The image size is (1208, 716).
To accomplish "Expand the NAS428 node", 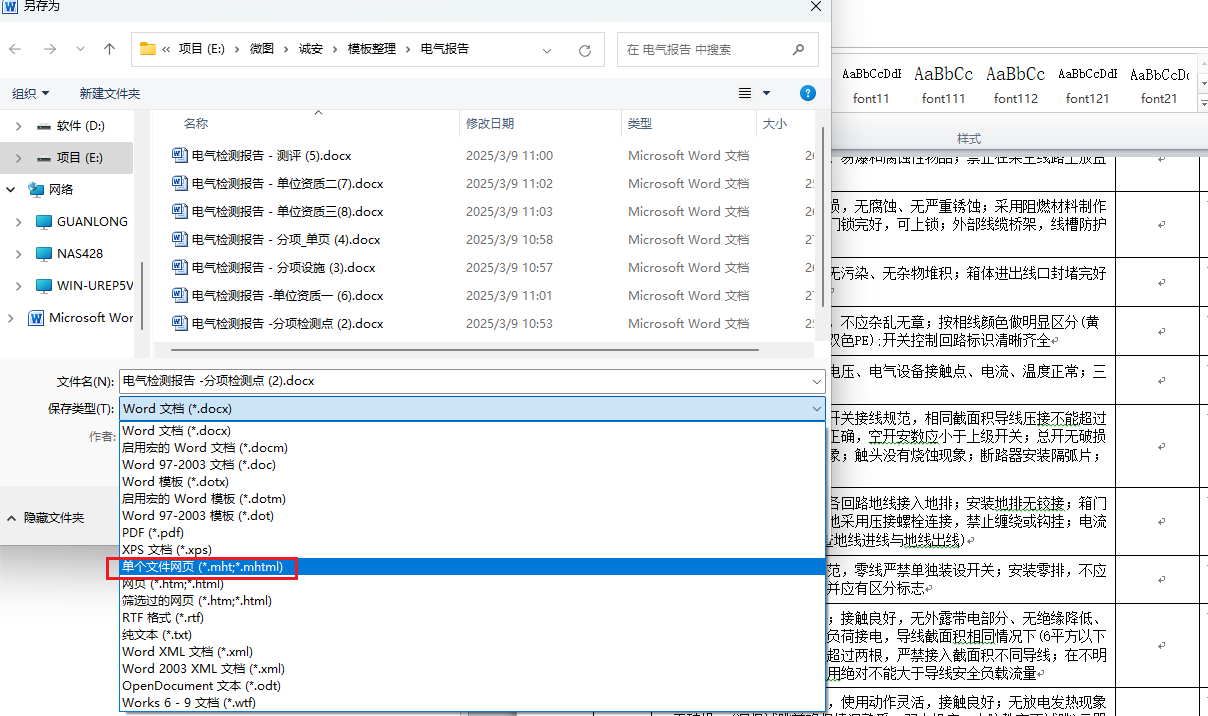I will pyautogui.click(x=18, y=253).
